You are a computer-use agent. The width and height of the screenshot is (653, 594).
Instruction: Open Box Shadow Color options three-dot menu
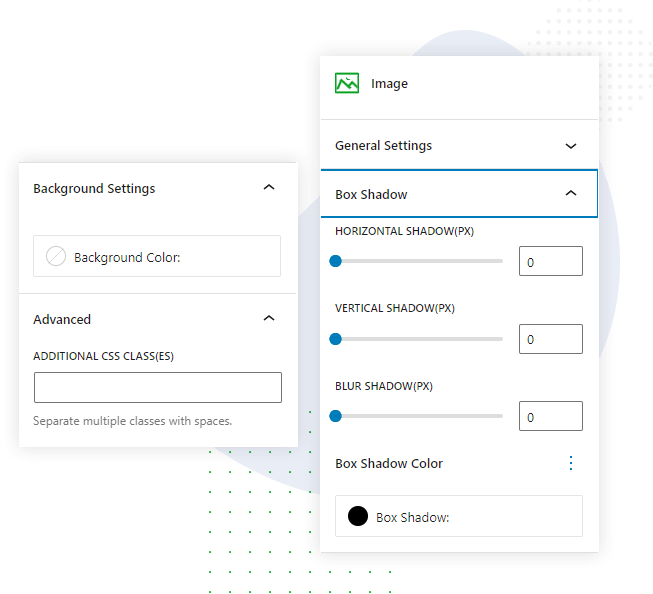[x=571, y=463]
